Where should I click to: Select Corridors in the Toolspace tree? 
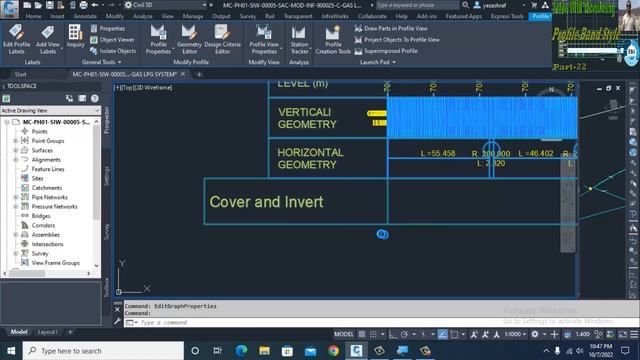point(43,225)
